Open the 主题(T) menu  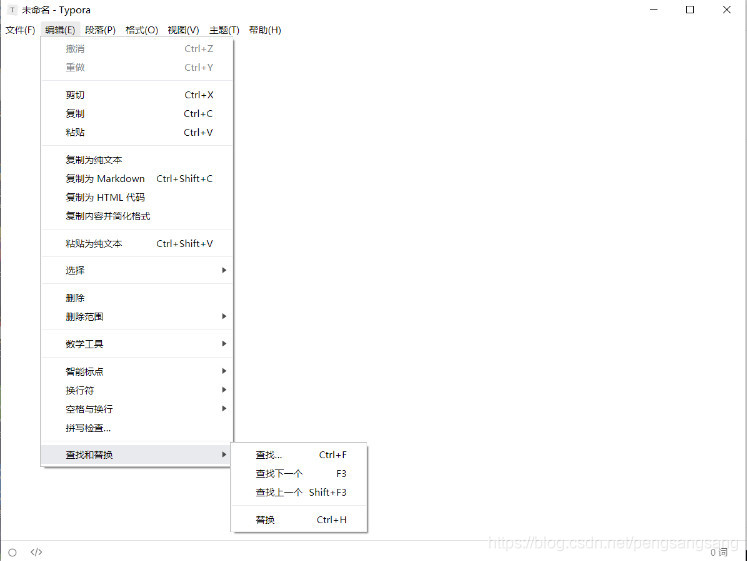click(224, 30)
